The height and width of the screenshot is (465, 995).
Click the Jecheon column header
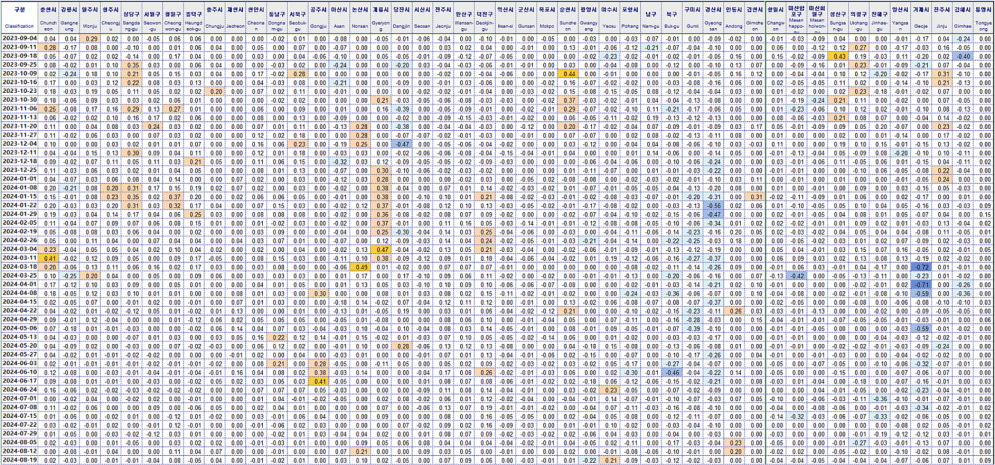[x=235, y=18]
